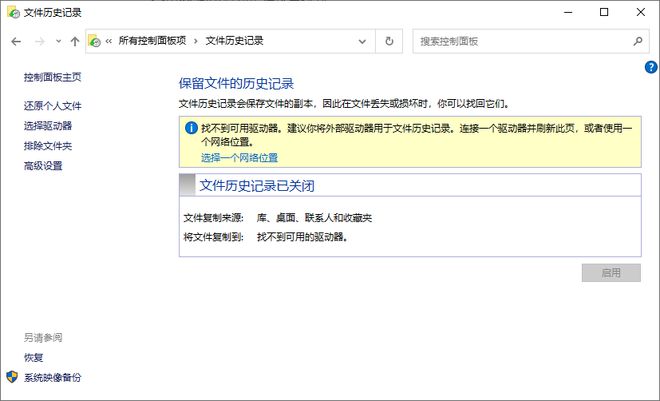Screen dimensions: 660x401
Task: Click text 找不到可用的驱动器。
Action: pos(302,237)
